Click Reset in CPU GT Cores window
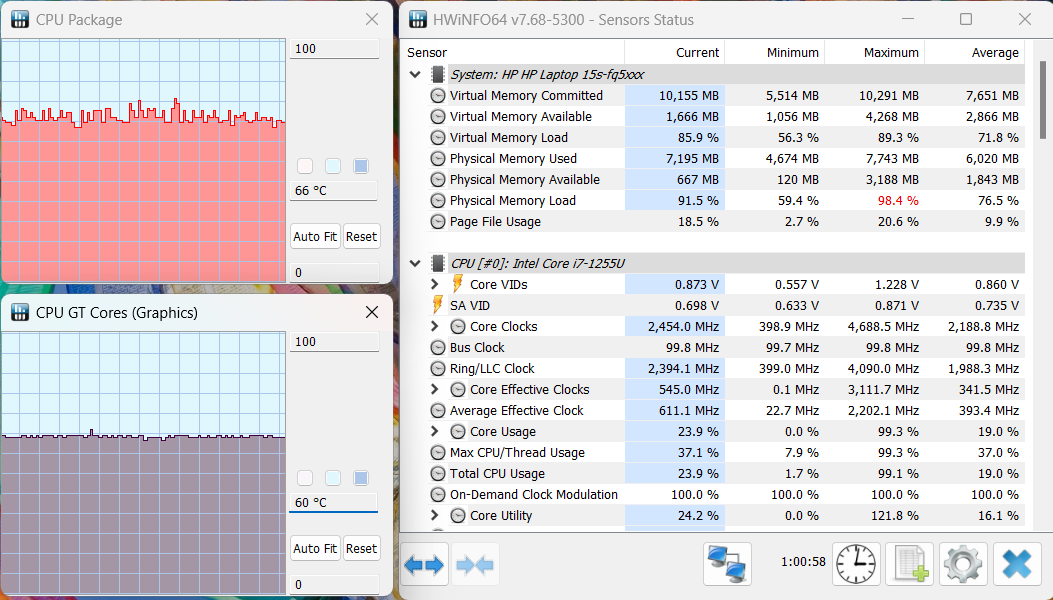1053x600 pixels. coord(361,548)
